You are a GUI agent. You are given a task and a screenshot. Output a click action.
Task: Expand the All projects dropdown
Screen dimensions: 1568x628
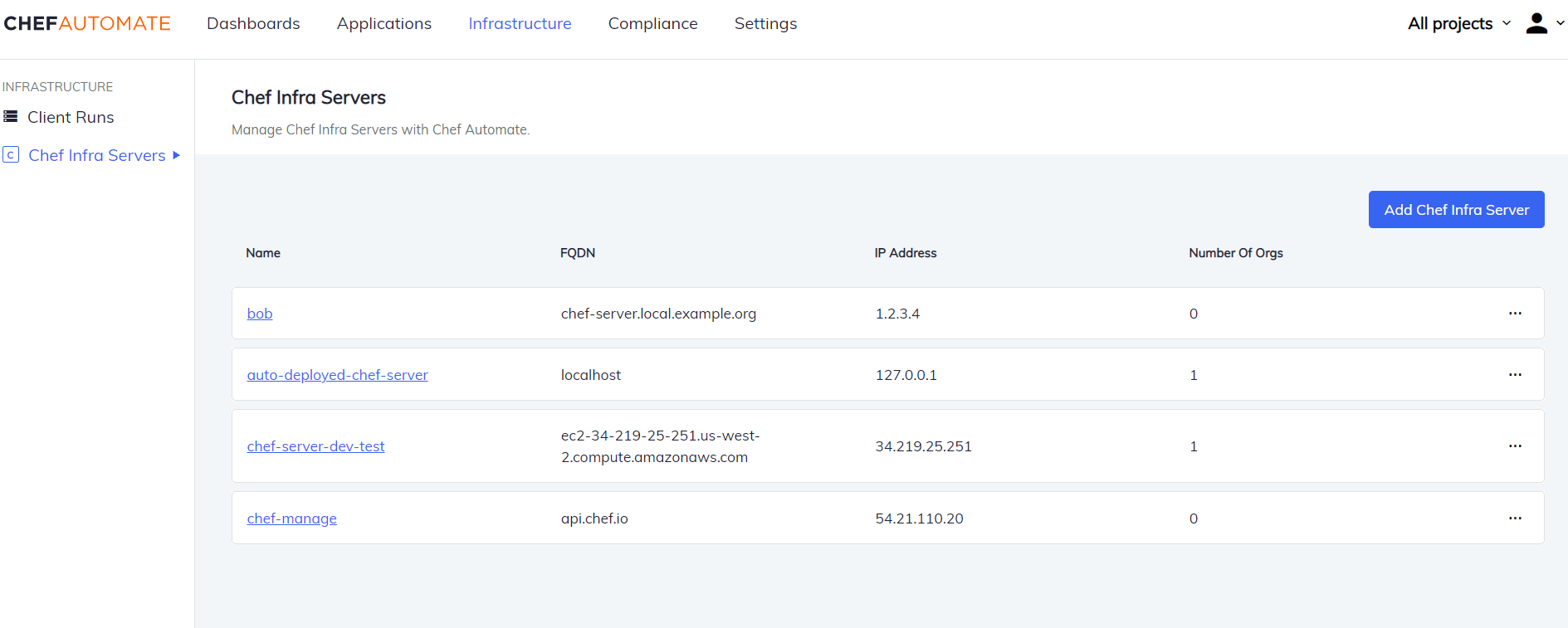pos(1458,23)
